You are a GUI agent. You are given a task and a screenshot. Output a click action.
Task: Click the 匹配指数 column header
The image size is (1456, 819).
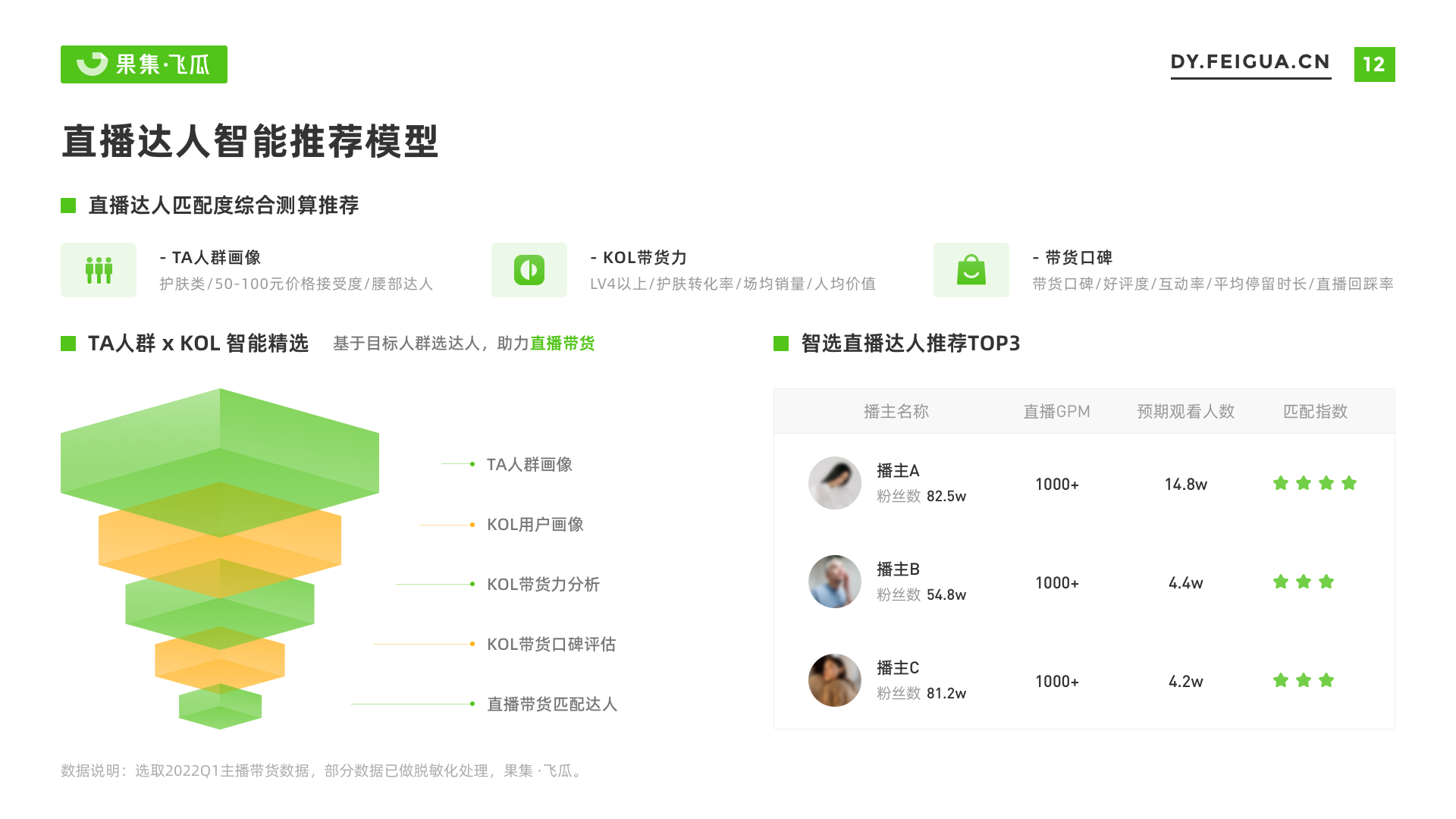coord(1315,412)
